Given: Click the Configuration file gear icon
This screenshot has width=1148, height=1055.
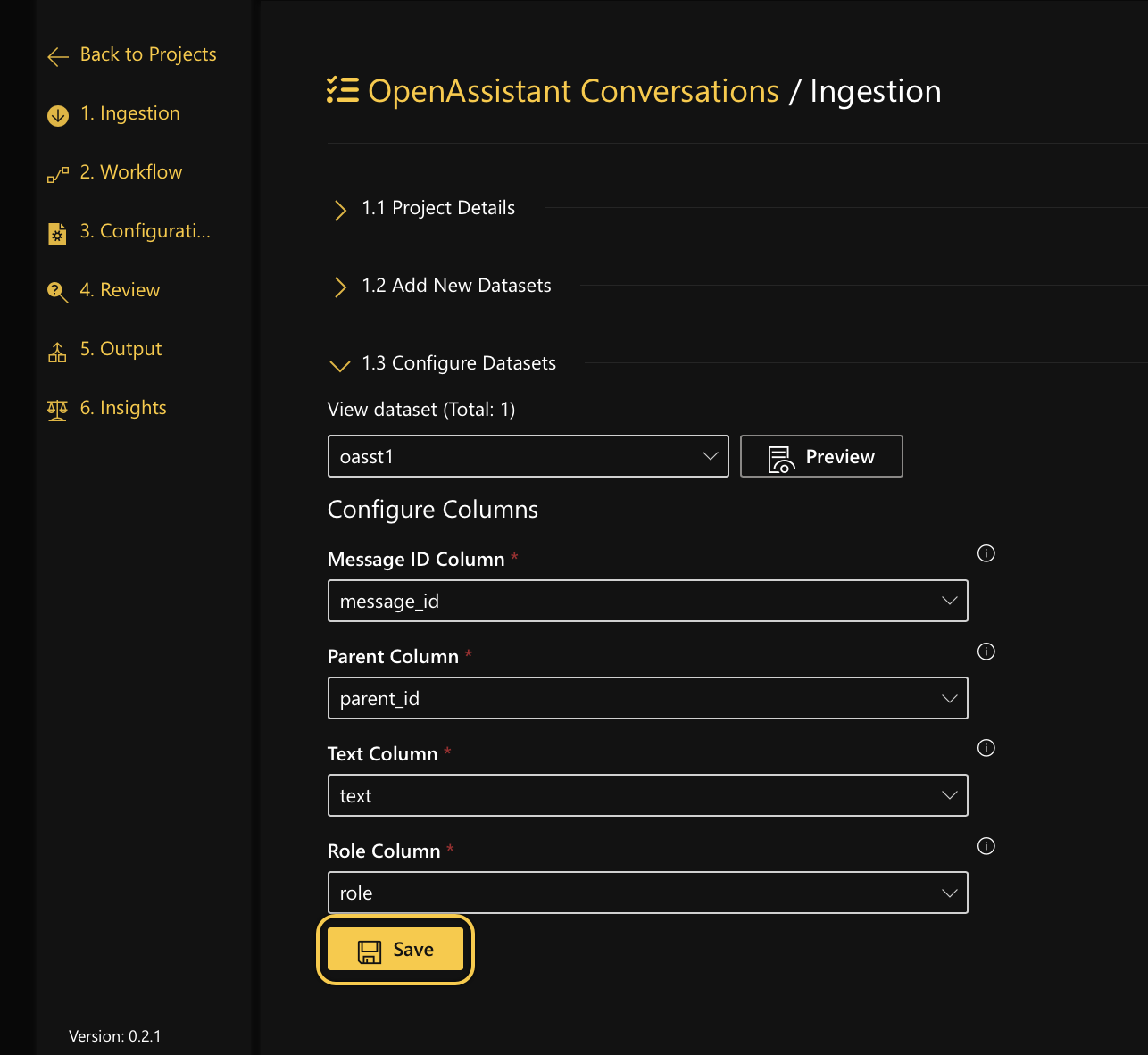Looking at the screenshot, I should tap(57, 233).
